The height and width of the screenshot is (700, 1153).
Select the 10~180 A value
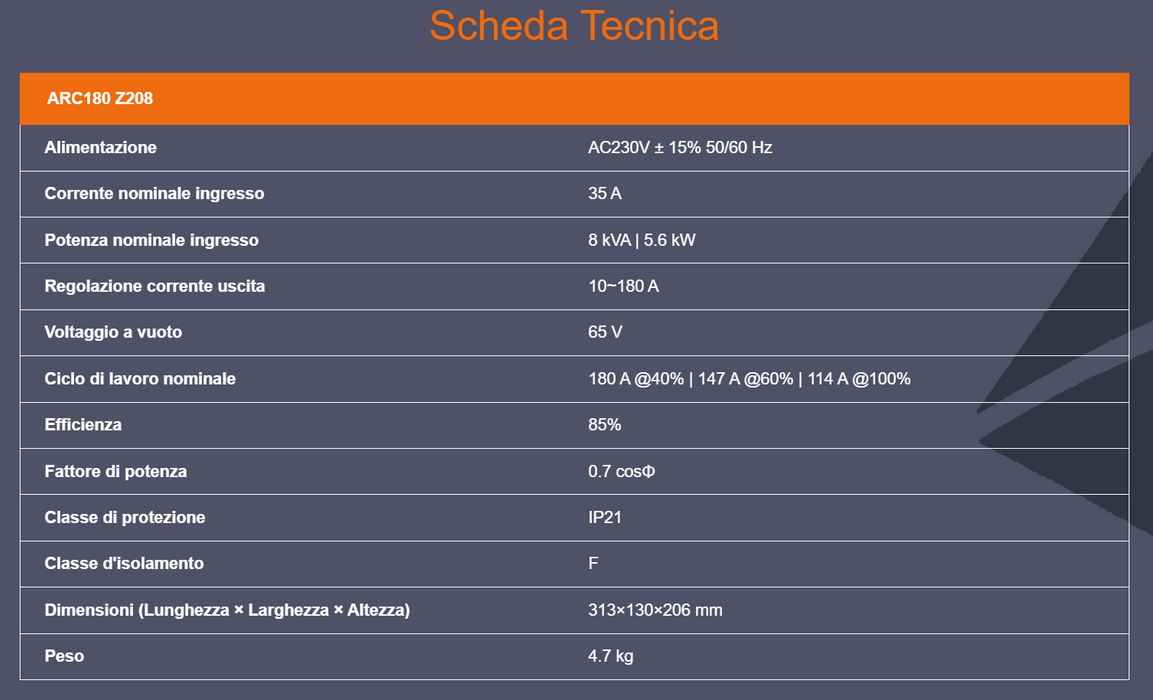coord(624,286)
